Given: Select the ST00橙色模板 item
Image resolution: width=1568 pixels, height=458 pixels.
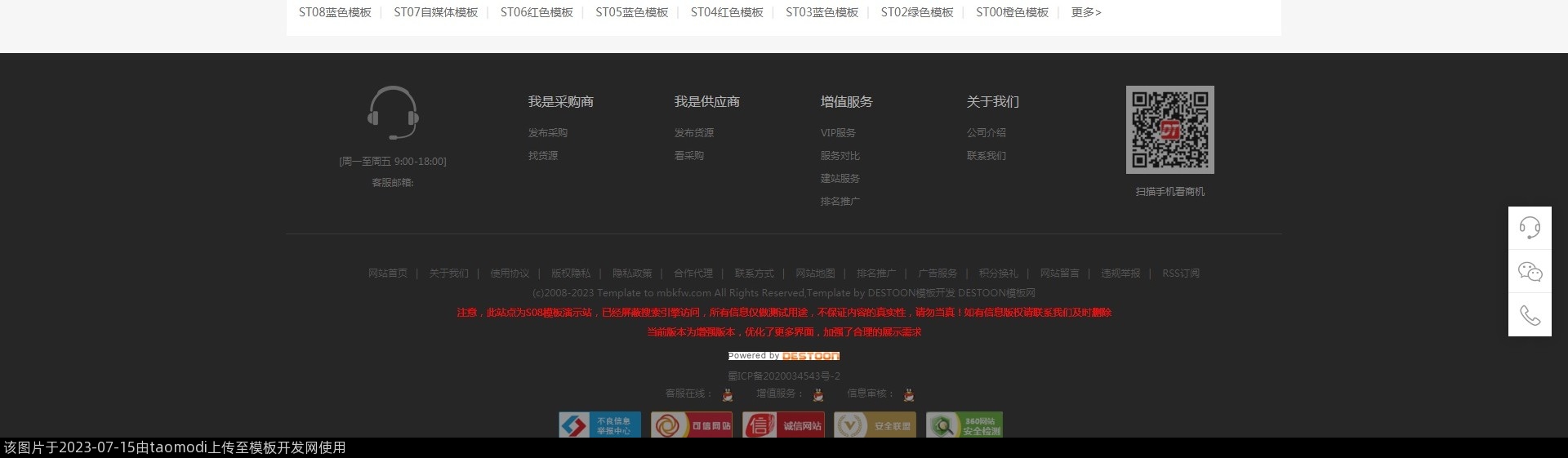Looking at the screenshot, I should click(1012, 12).
